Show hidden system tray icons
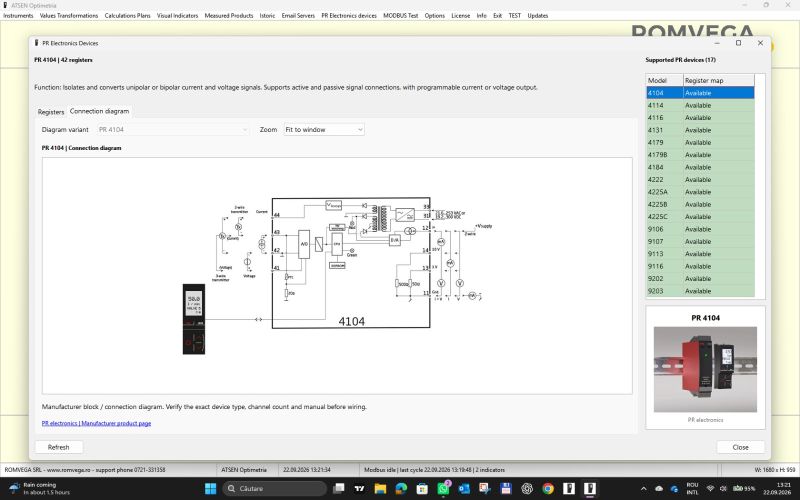The width and height of the screenshot is (800, 500). pyautogui.click(x=643, y=489)
